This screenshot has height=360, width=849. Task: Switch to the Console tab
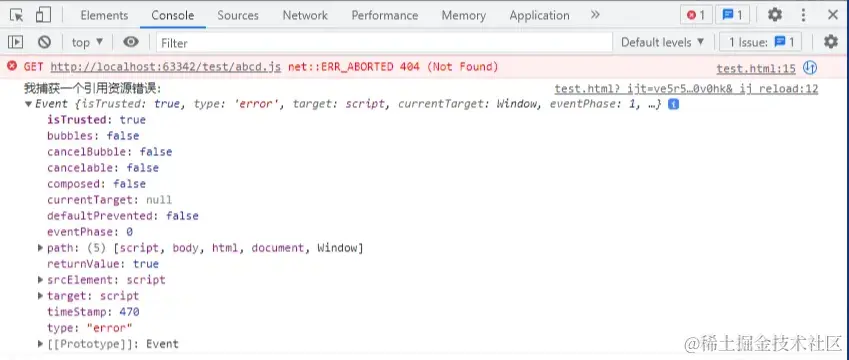tap(173, 15)
